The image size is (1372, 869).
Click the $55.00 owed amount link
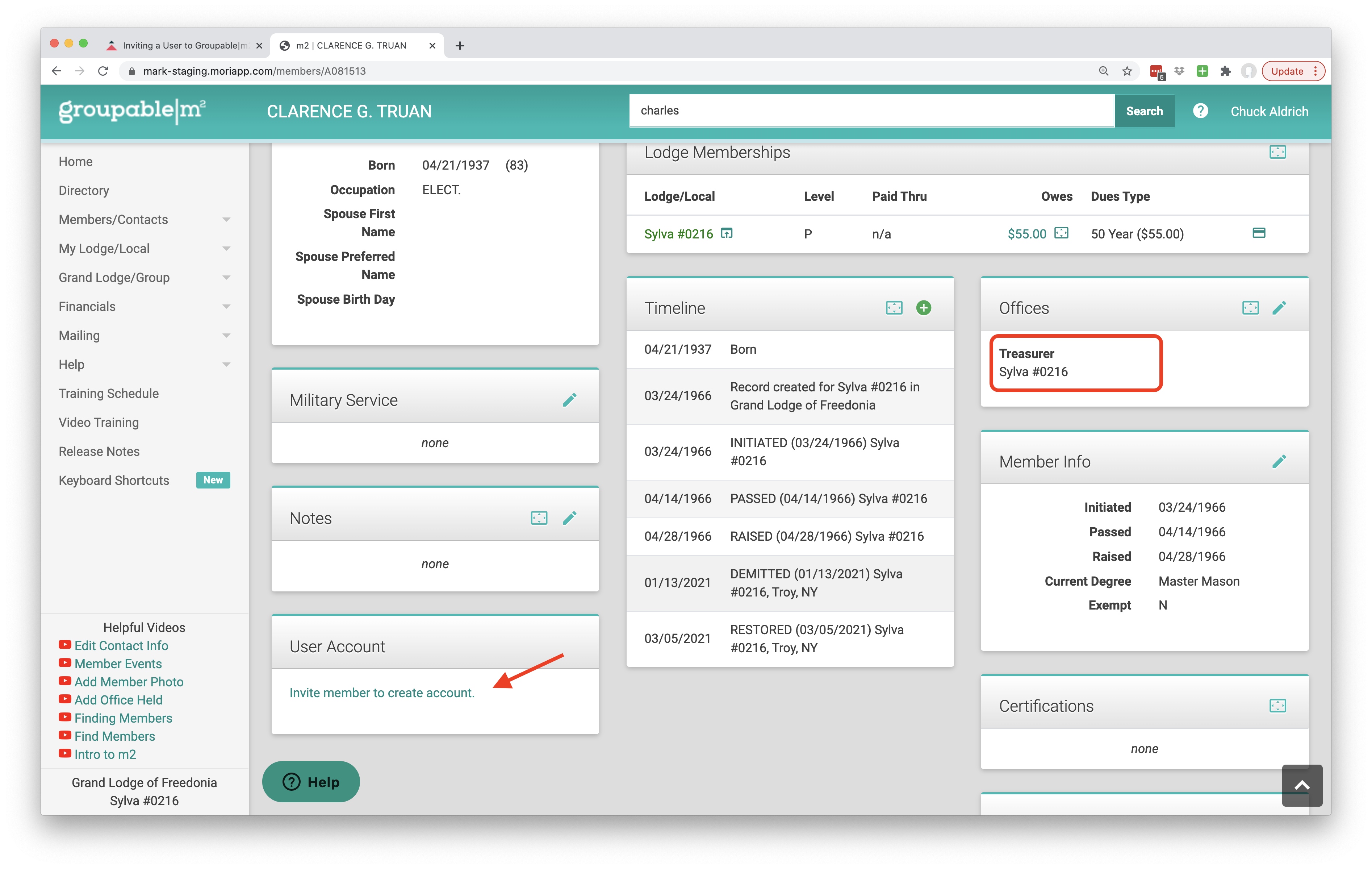1027,234
